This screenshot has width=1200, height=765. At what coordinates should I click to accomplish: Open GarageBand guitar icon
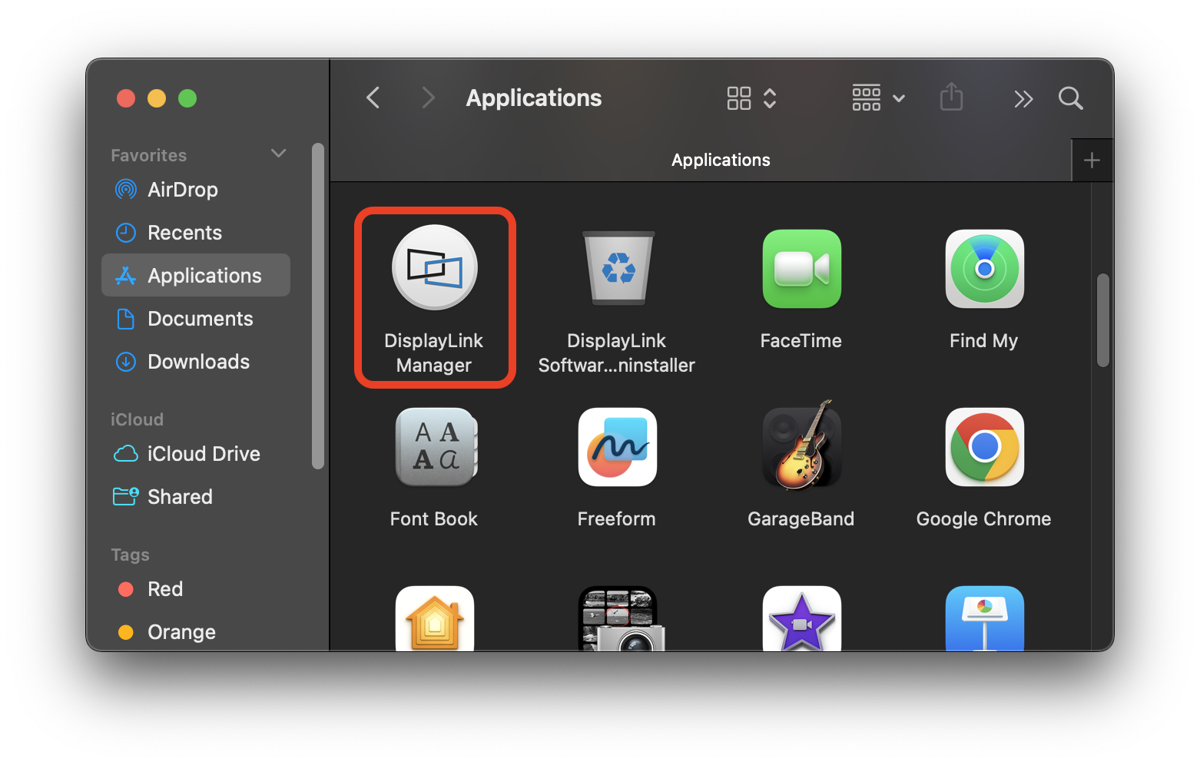[800, 447]
